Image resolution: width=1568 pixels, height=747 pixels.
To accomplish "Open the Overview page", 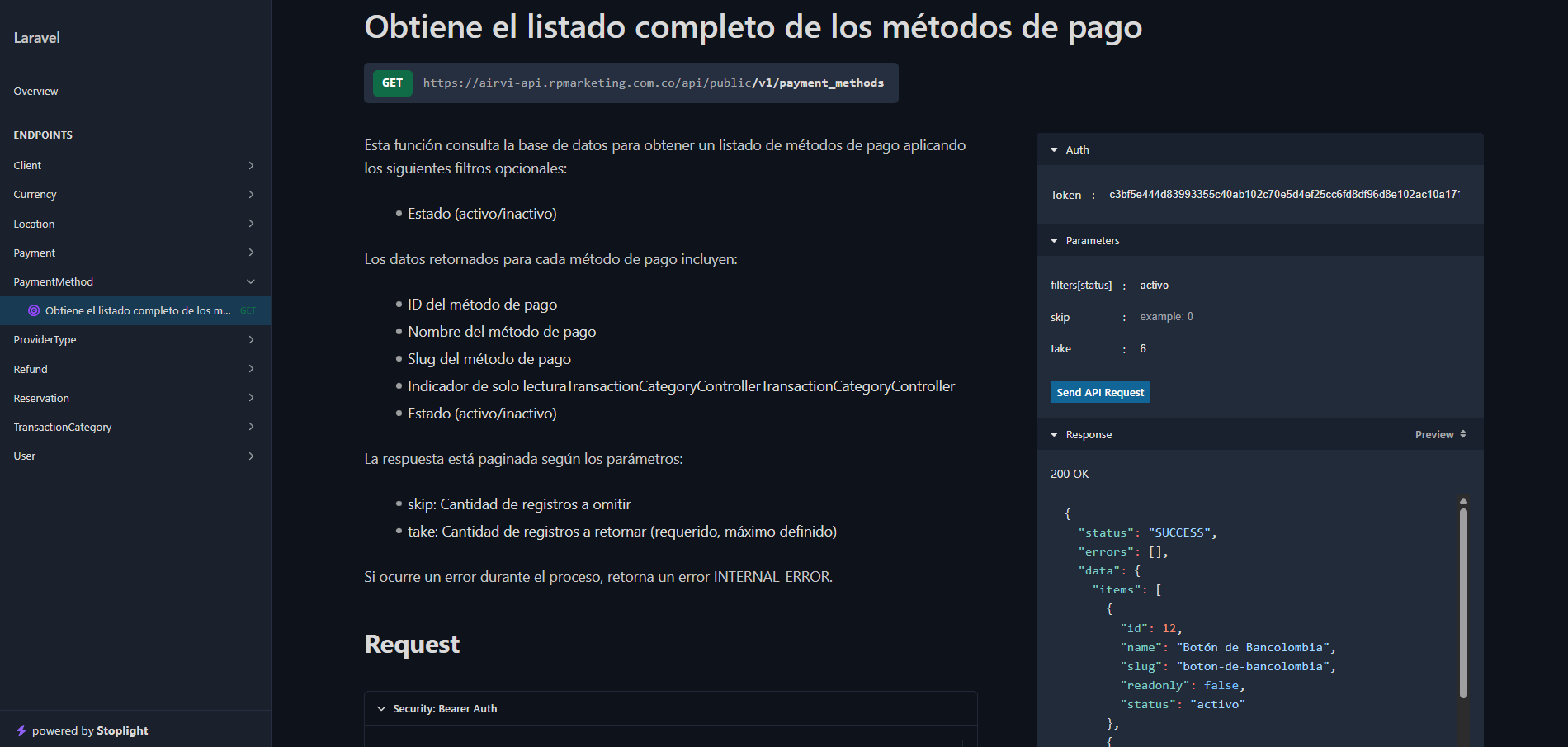I will coord(36,92).
